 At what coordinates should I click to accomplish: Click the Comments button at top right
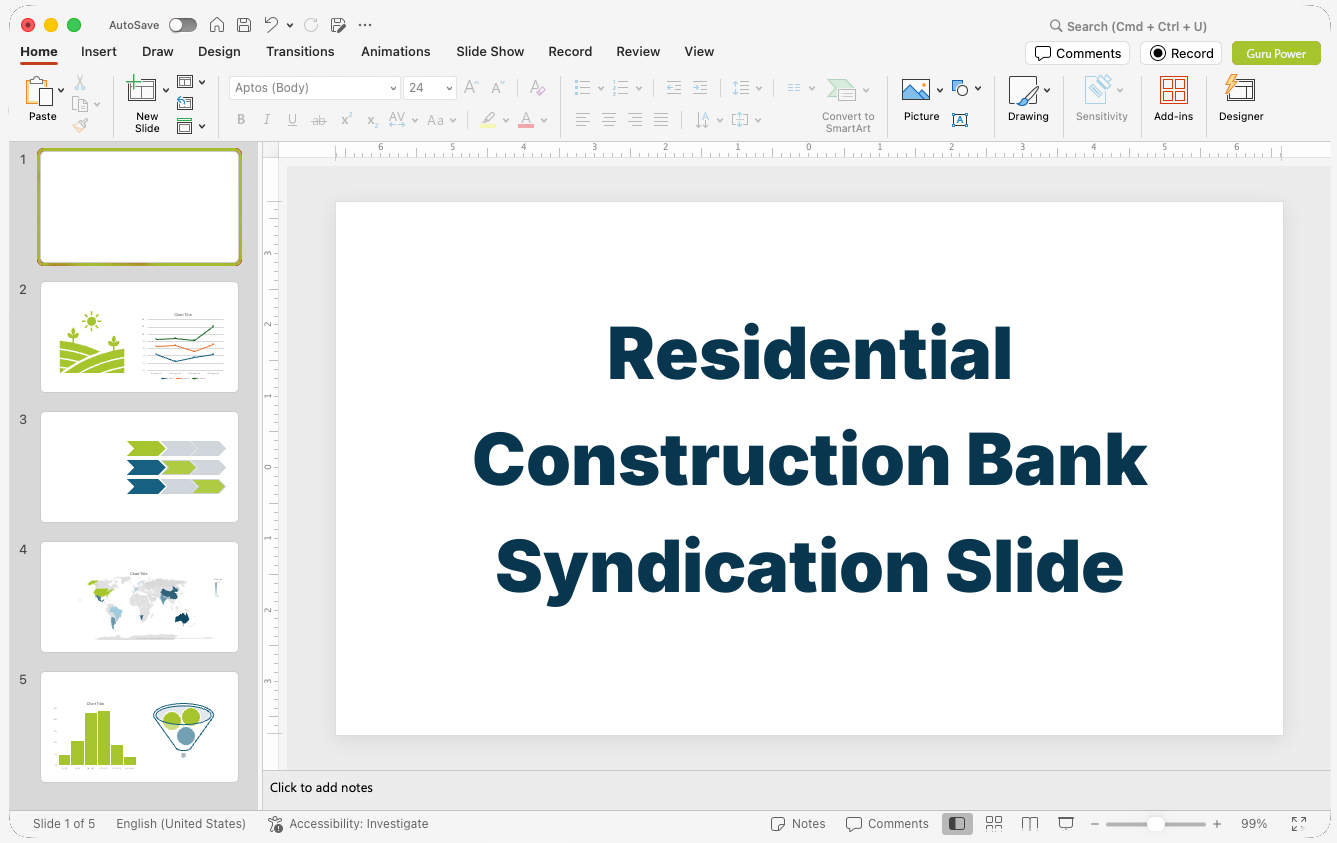point(1077,54)
